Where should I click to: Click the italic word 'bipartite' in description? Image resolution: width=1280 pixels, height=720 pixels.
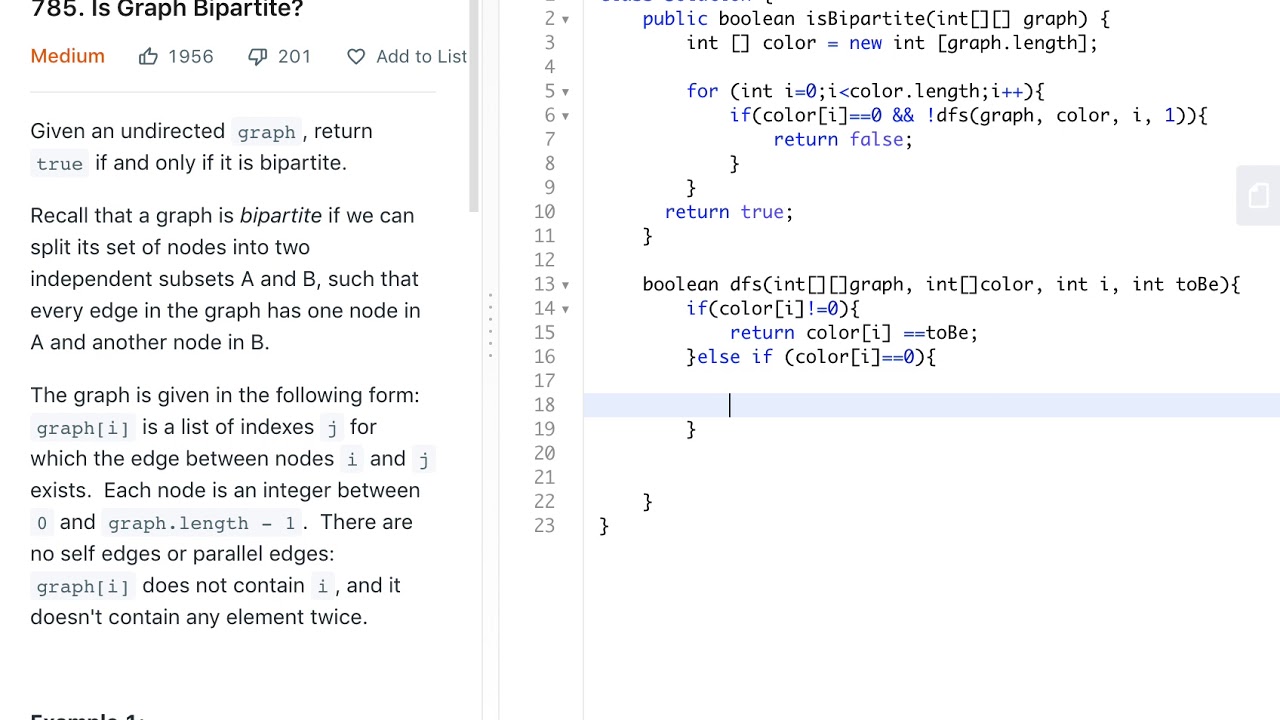[x=281, y=215]
